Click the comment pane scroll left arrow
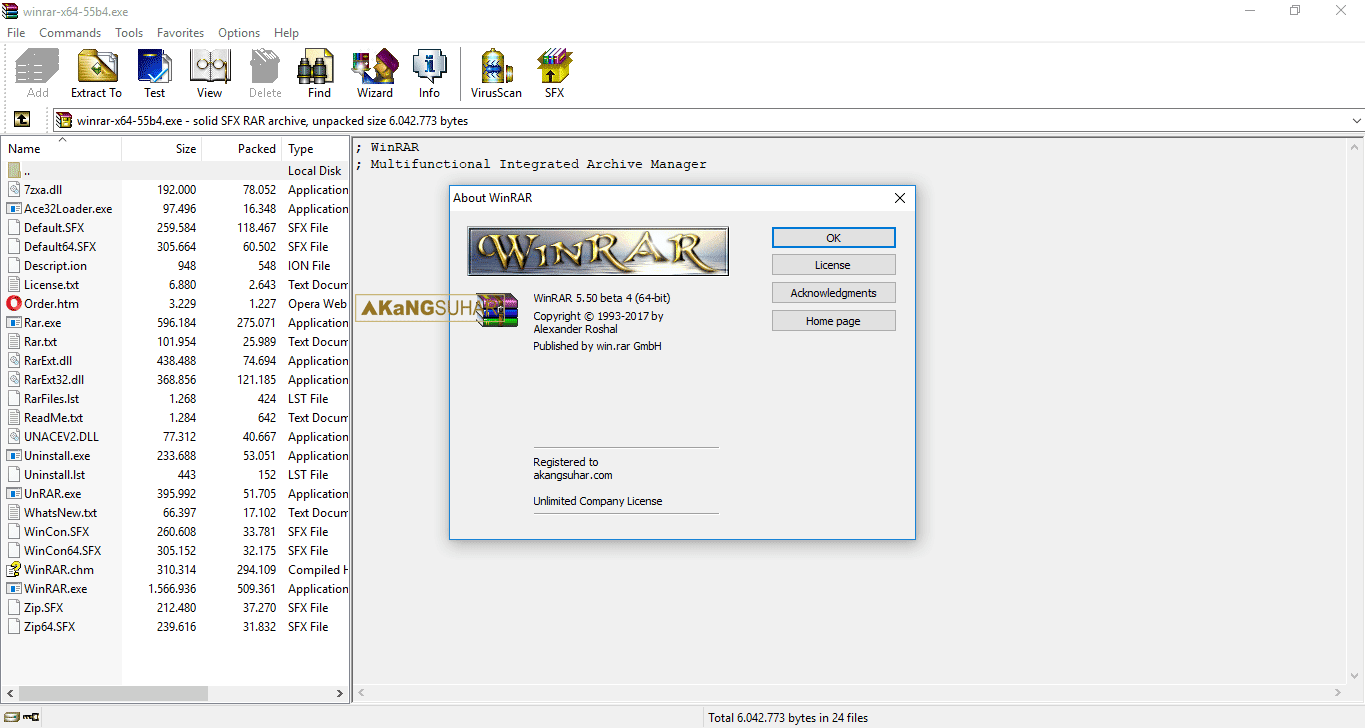Viewport: 1365px width, 728px height. pos(362,693)
